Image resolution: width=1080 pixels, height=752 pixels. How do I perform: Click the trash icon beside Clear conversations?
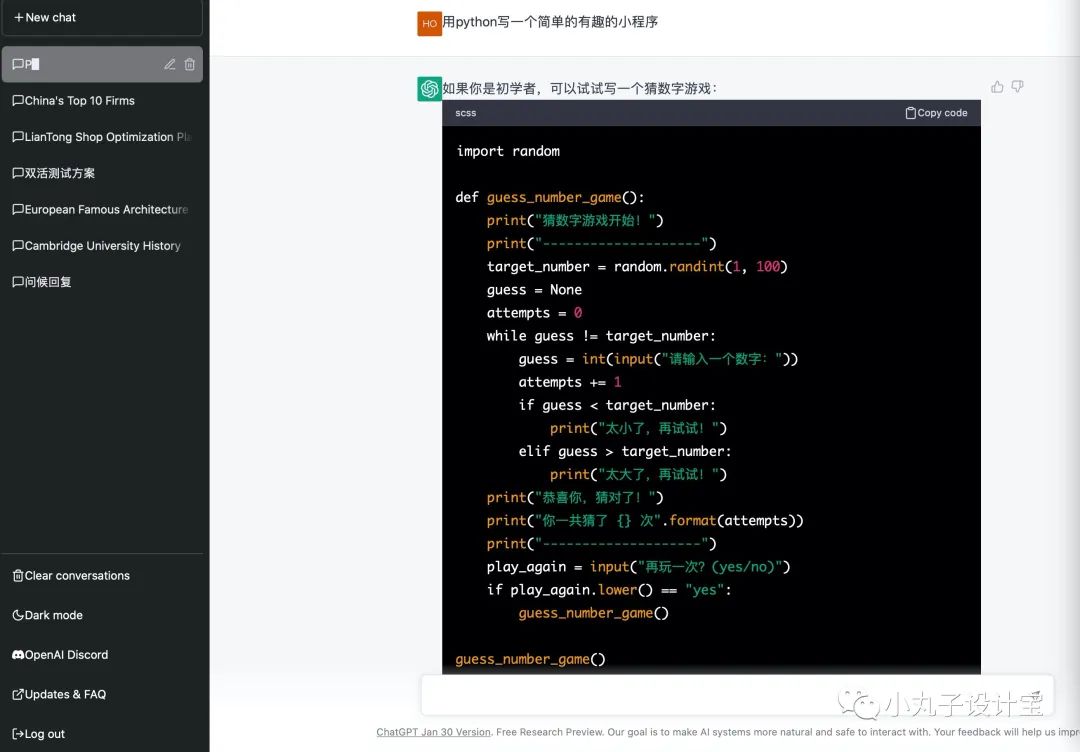point(18,576)
